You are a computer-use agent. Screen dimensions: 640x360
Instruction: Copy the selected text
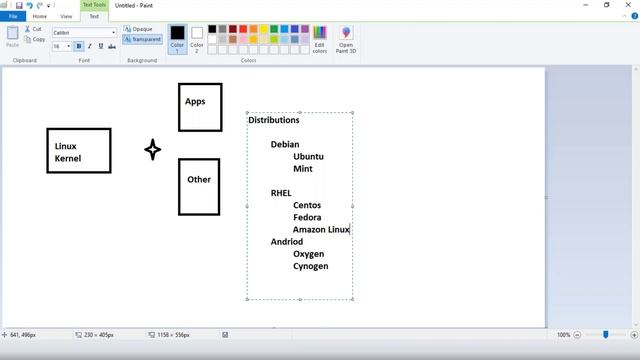[35, 40]
